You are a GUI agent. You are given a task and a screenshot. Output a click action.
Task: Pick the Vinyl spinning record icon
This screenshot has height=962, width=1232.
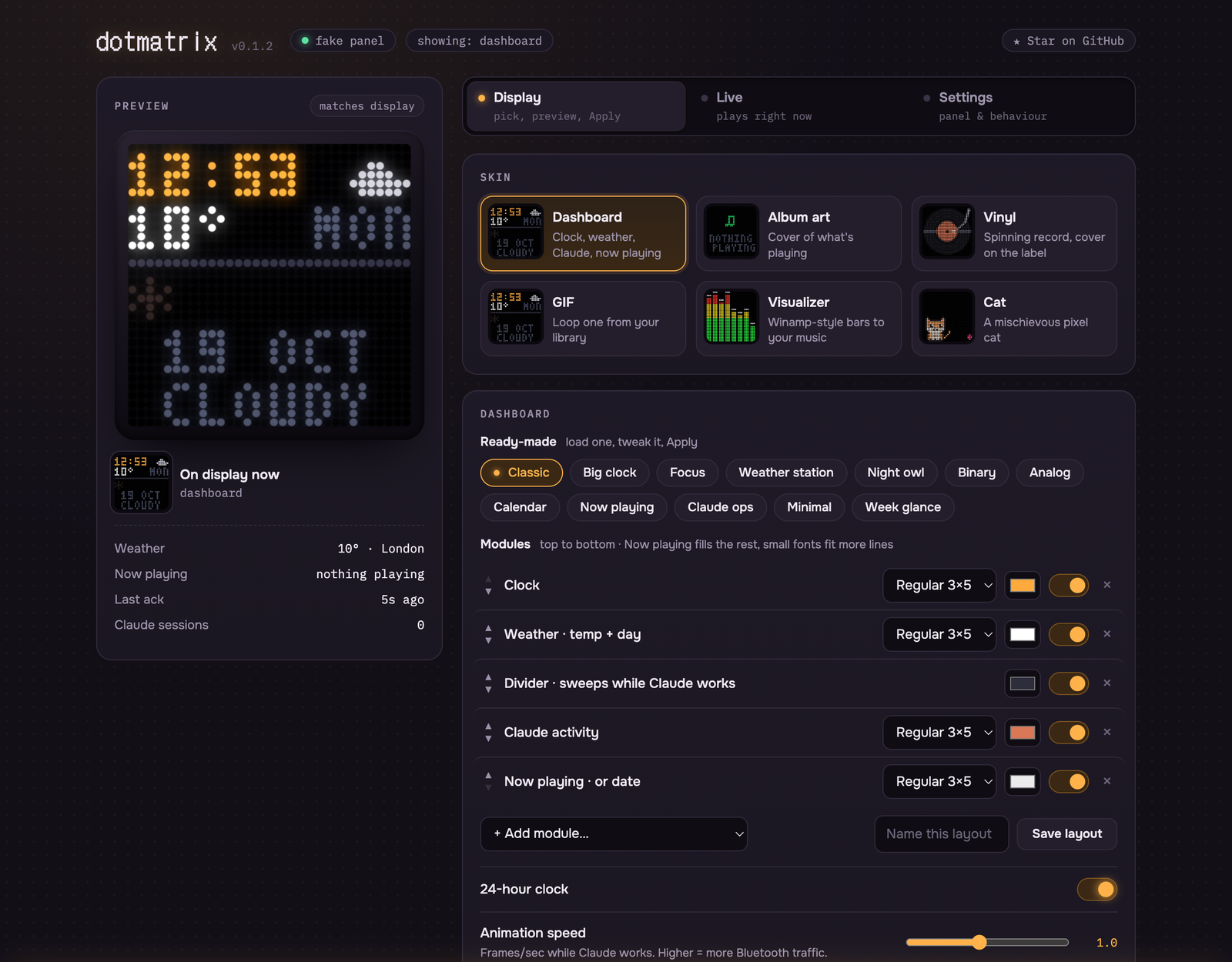tap(947, 232)
